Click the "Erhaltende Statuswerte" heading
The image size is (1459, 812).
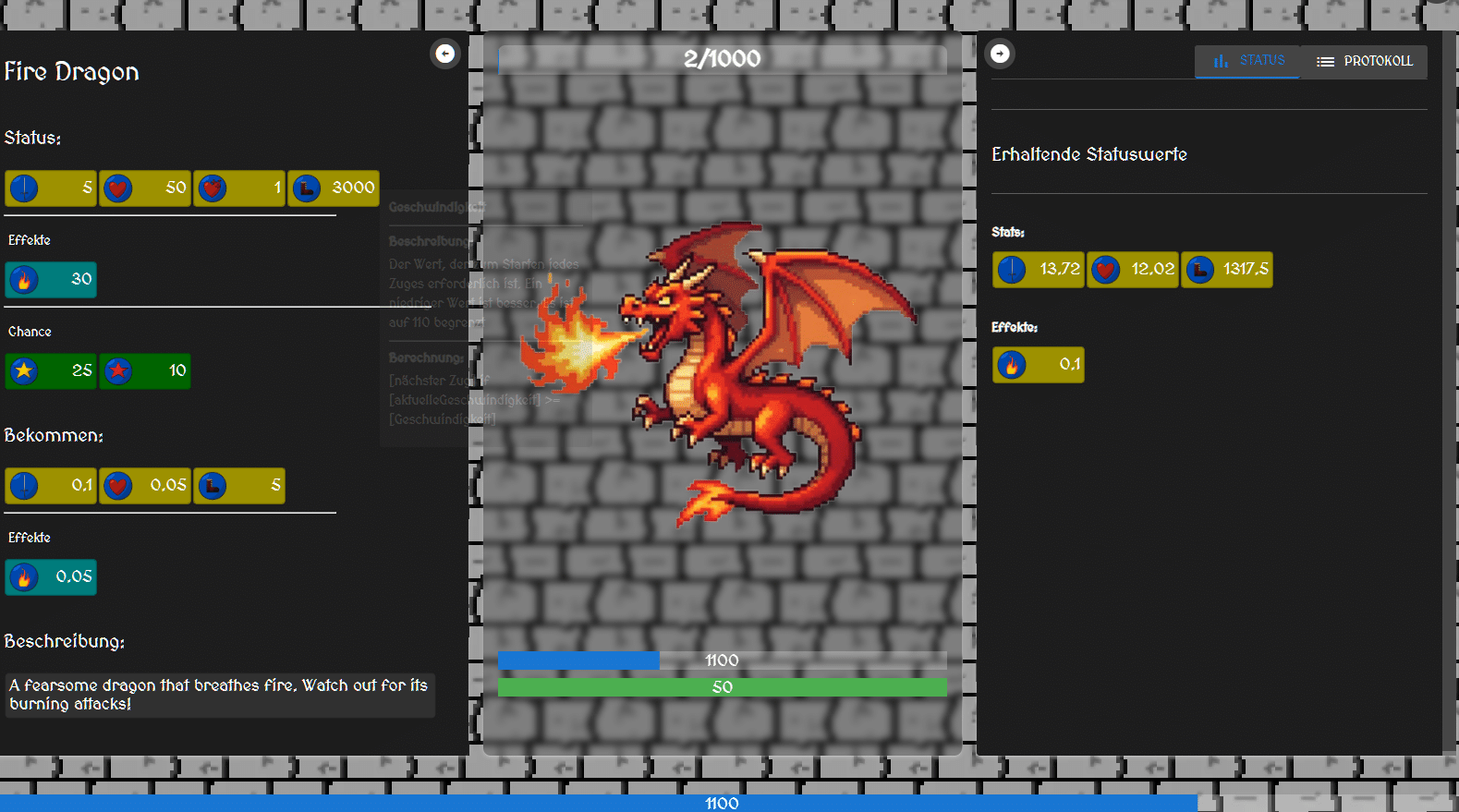(1089, 154)
